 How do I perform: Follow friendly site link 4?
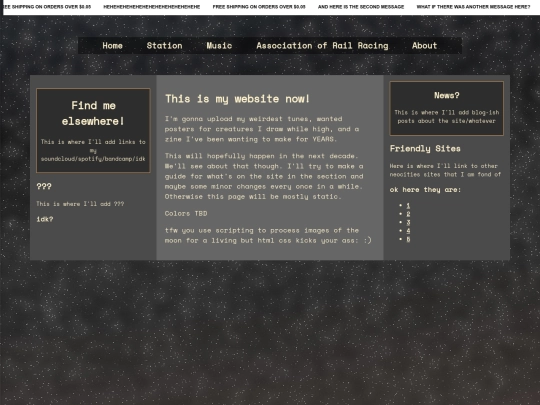(408, 231)
